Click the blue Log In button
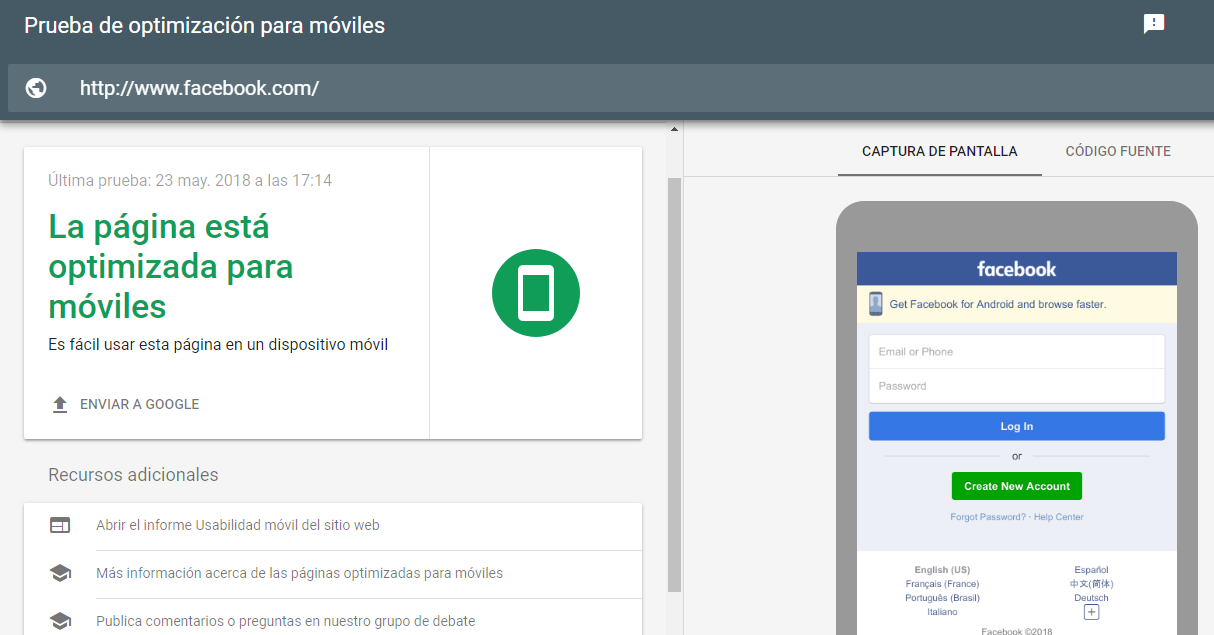 click(1017, 426)
